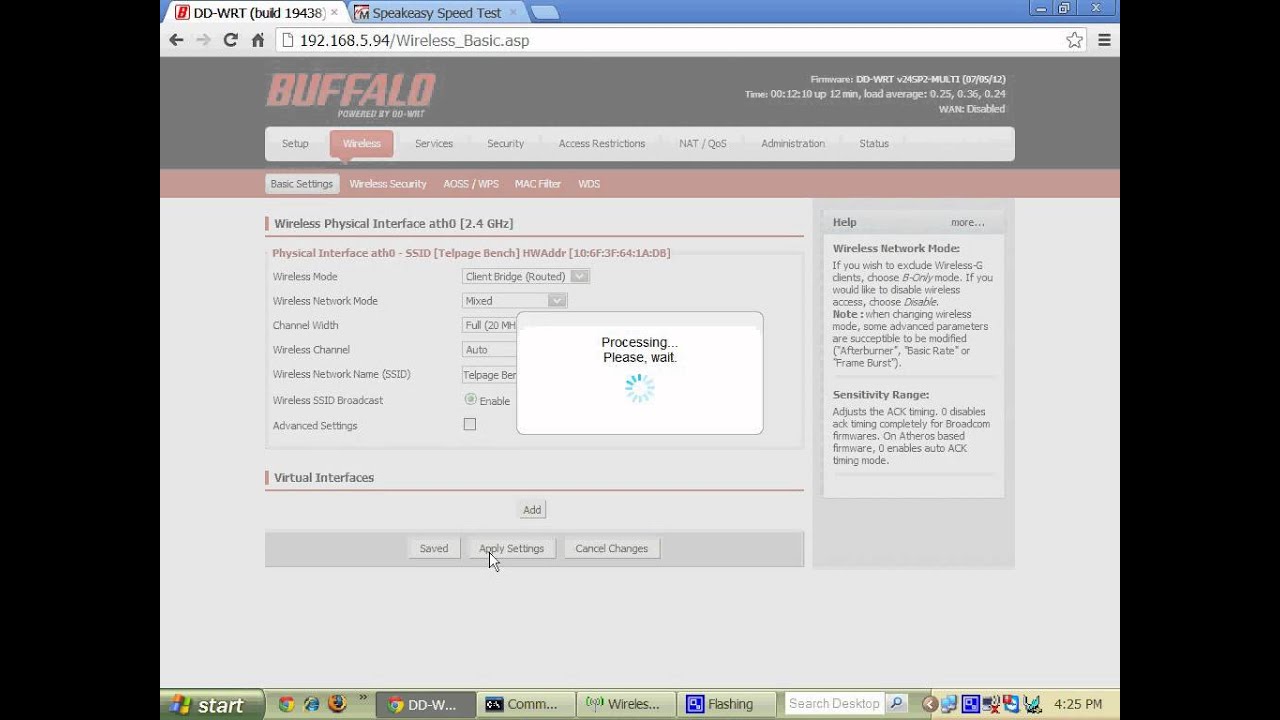Image resolution: width=1280 pixels, height=720 pixels.
Task: Click the Windows start button
Action: point(211,705)
